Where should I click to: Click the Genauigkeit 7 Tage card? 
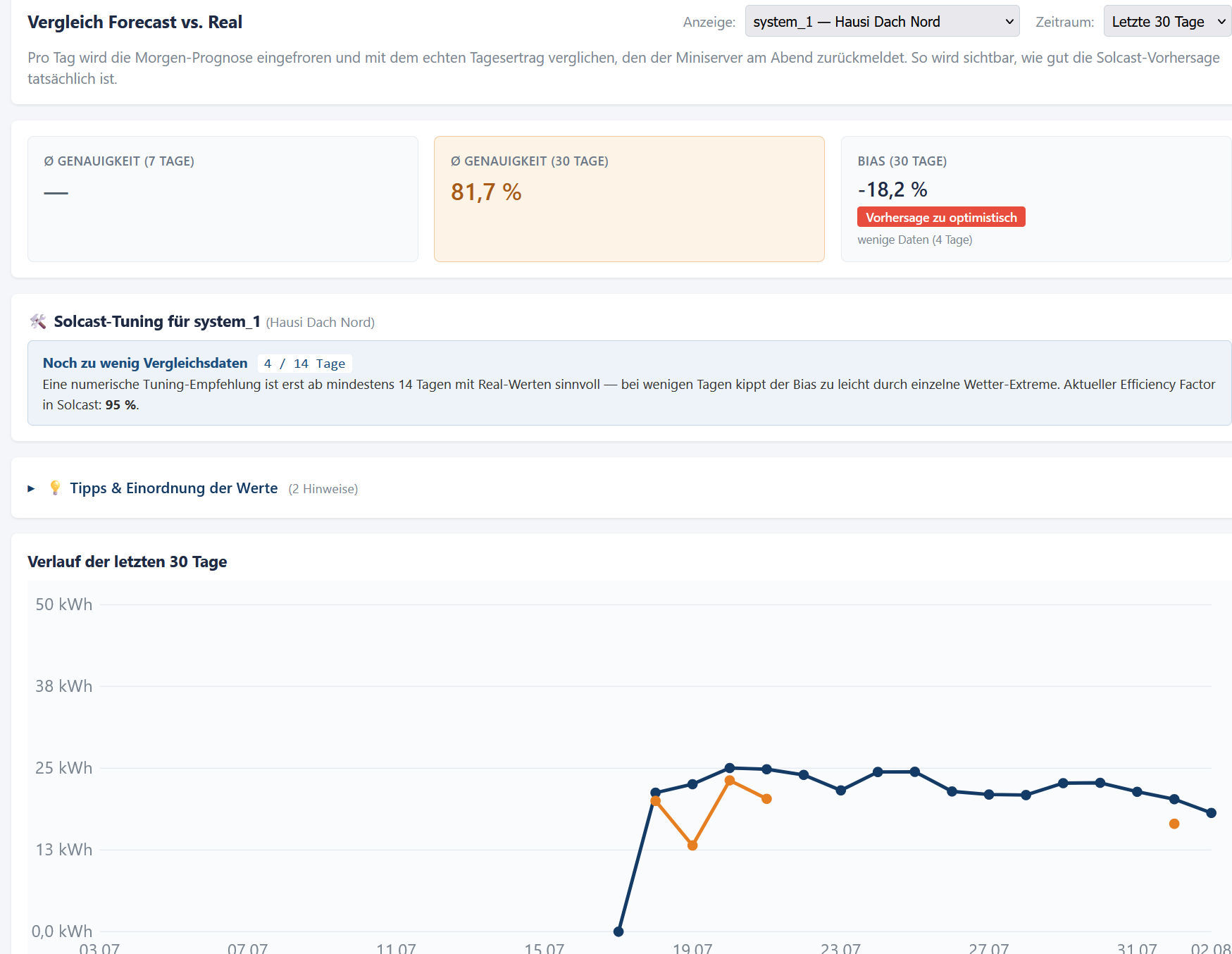click(x=223, y=199)
